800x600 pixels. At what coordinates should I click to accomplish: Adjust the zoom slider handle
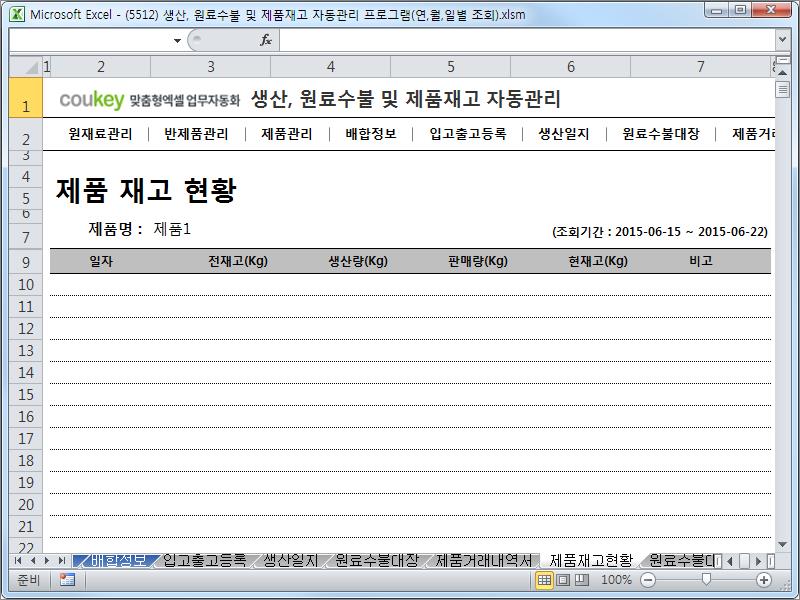pyautogui.click(x=706, y=579)
